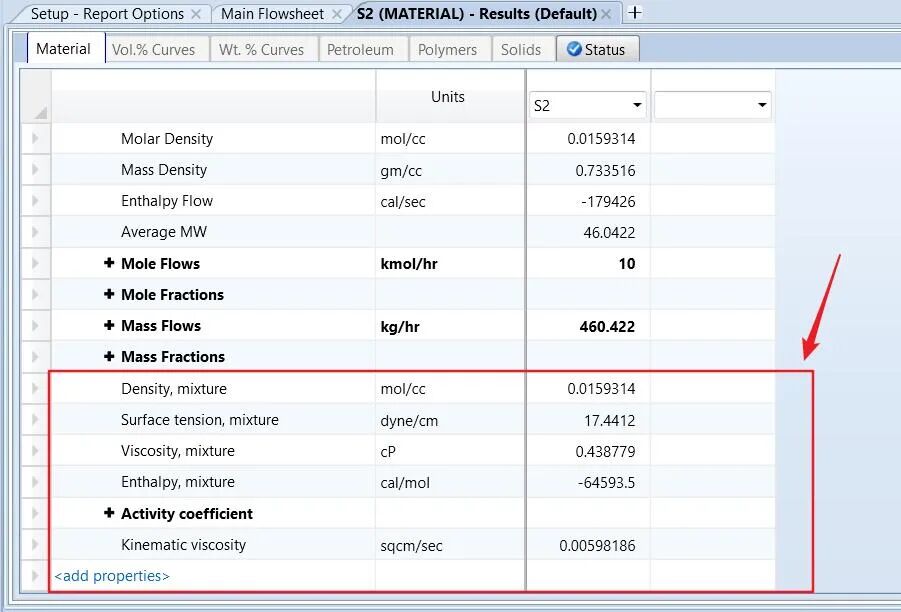Click the Units column header

448,97
